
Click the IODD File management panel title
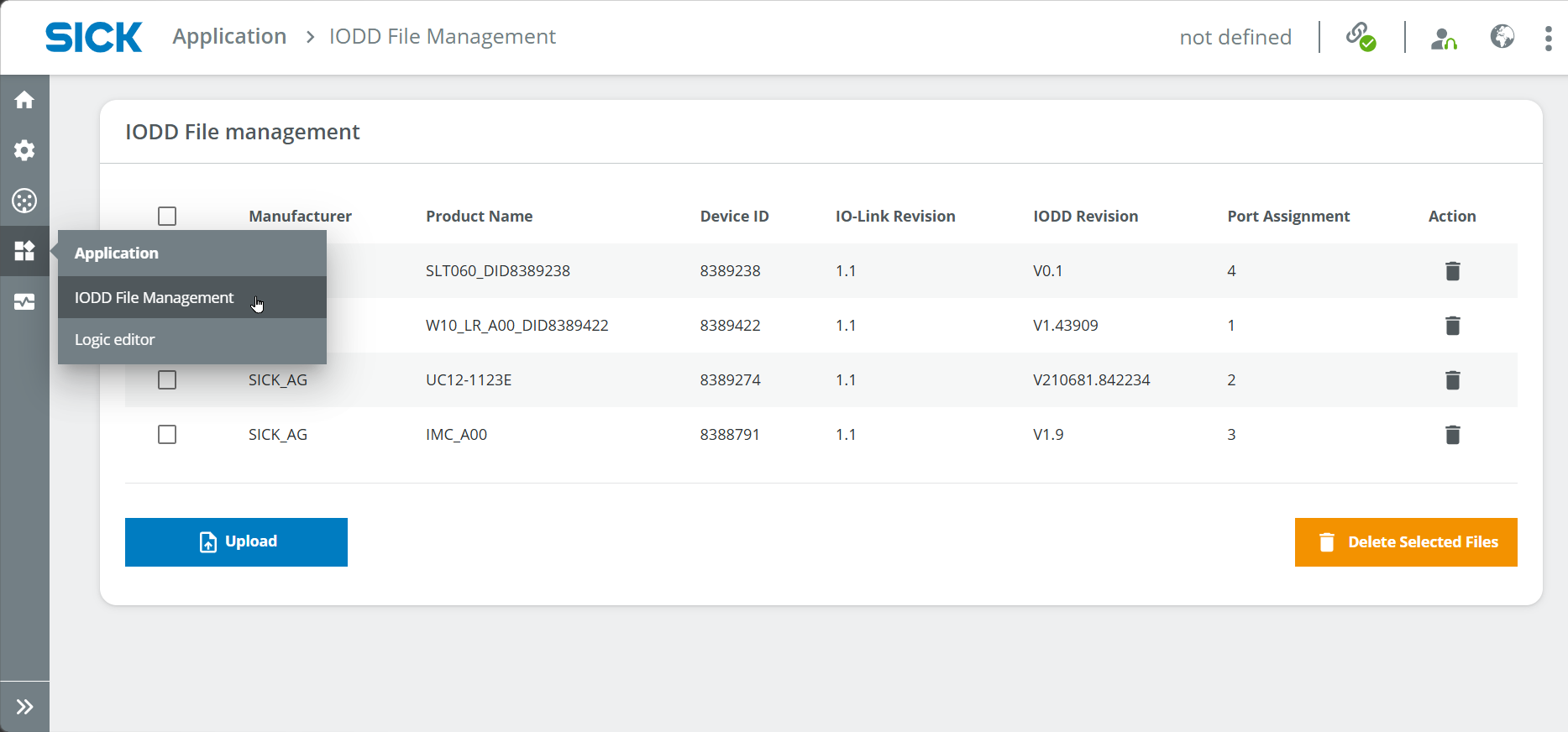click(x=242, y=132)
